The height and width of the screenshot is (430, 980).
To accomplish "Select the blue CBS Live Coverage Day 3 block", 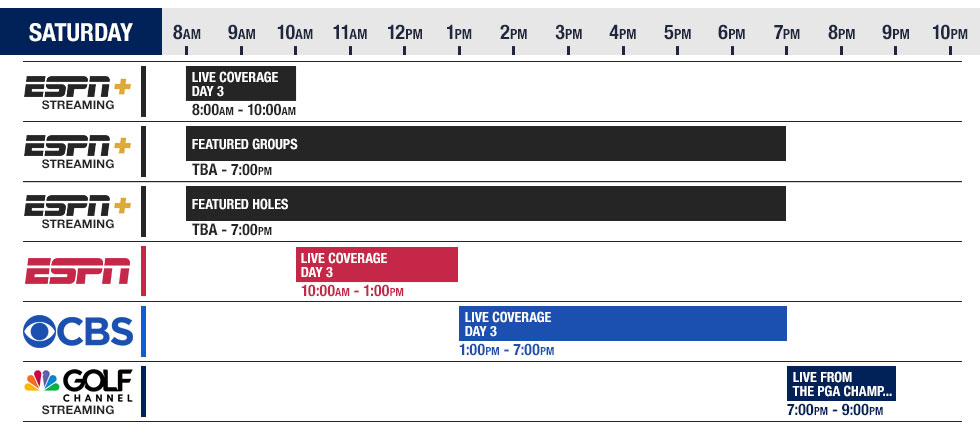I will (623, 324).
